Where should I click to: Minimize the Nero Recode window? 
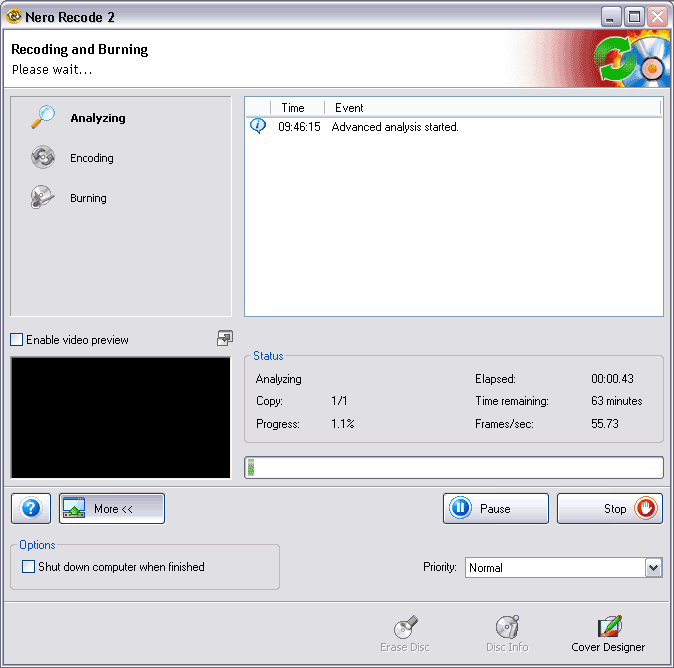click(610, 17)
